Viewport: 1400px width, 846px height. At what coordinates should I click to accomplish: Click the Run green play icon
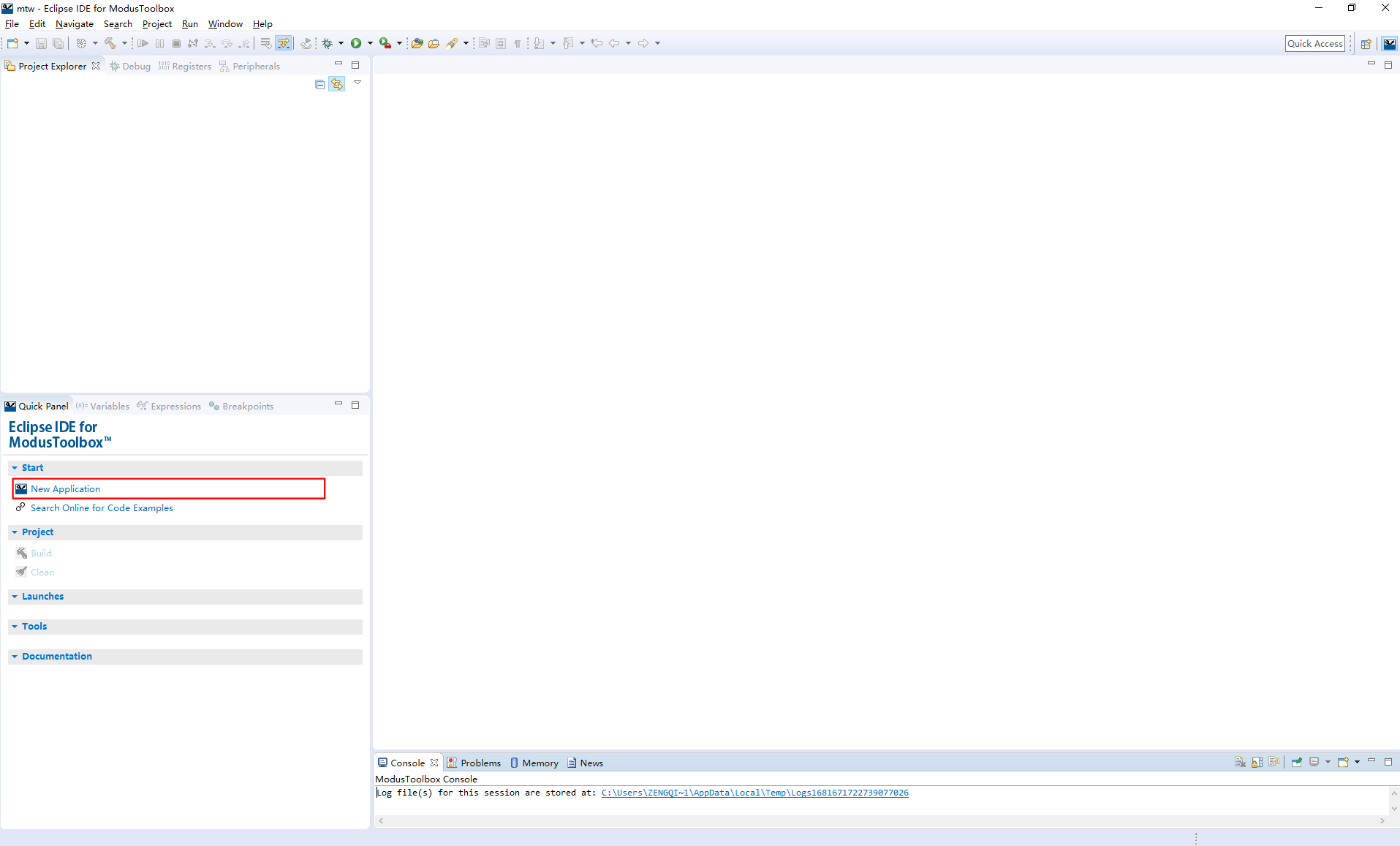[357, 42]
